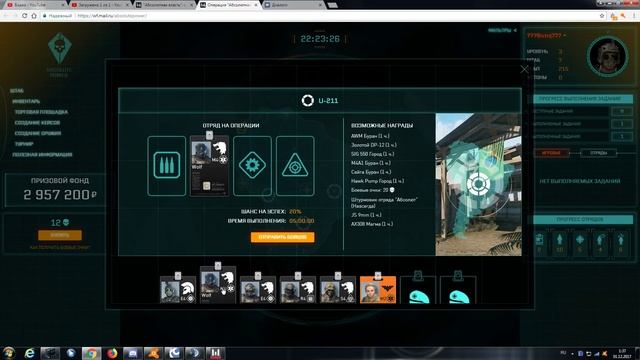The height and width of the screenshot is (360, 640).
Task: Click first squad progress class icon
Action: click(539, 240)
